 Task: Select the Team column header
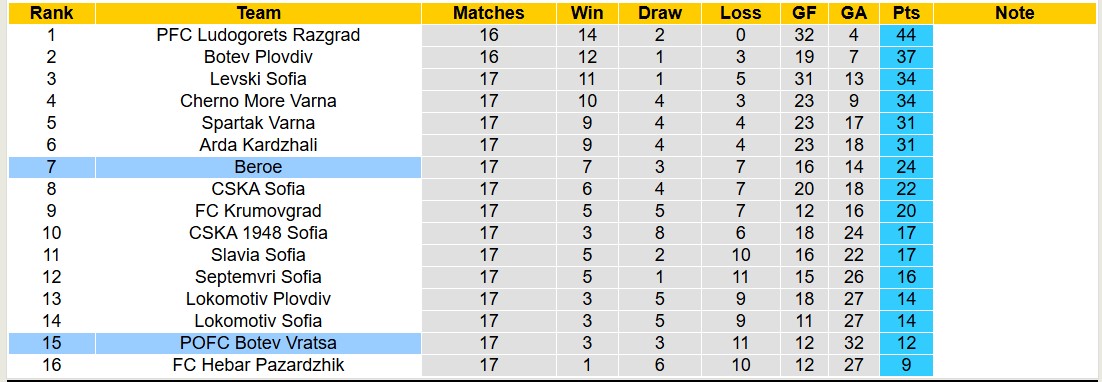click(259, 13)
